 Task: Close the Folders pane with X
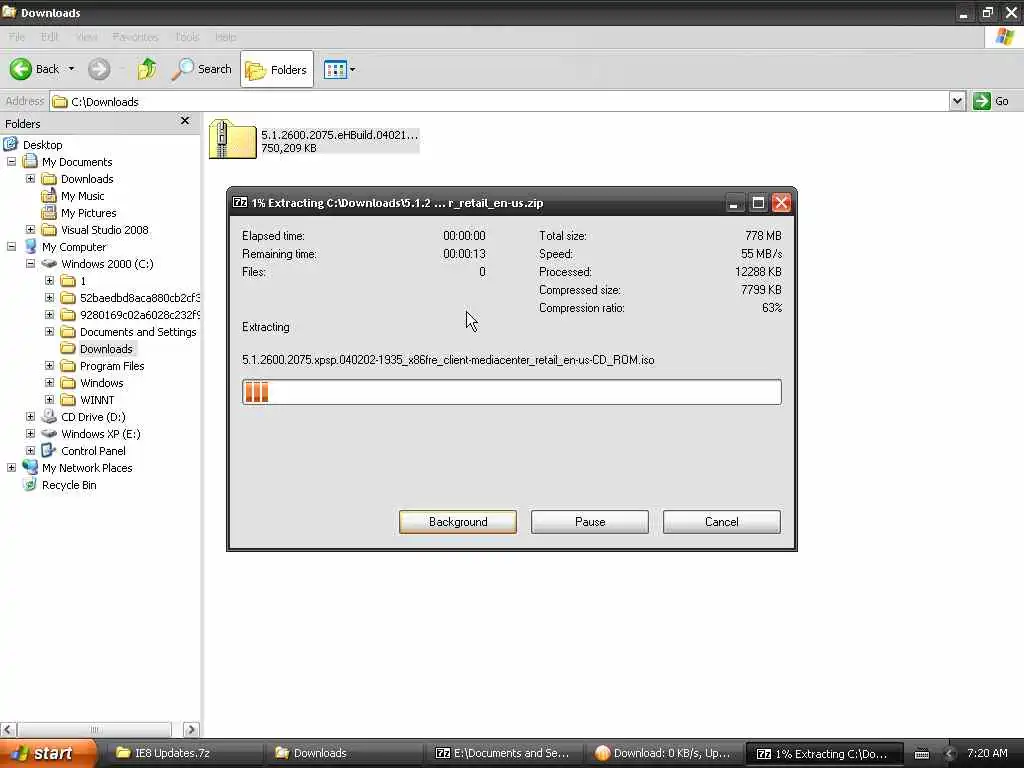click(x=185, y=121)
